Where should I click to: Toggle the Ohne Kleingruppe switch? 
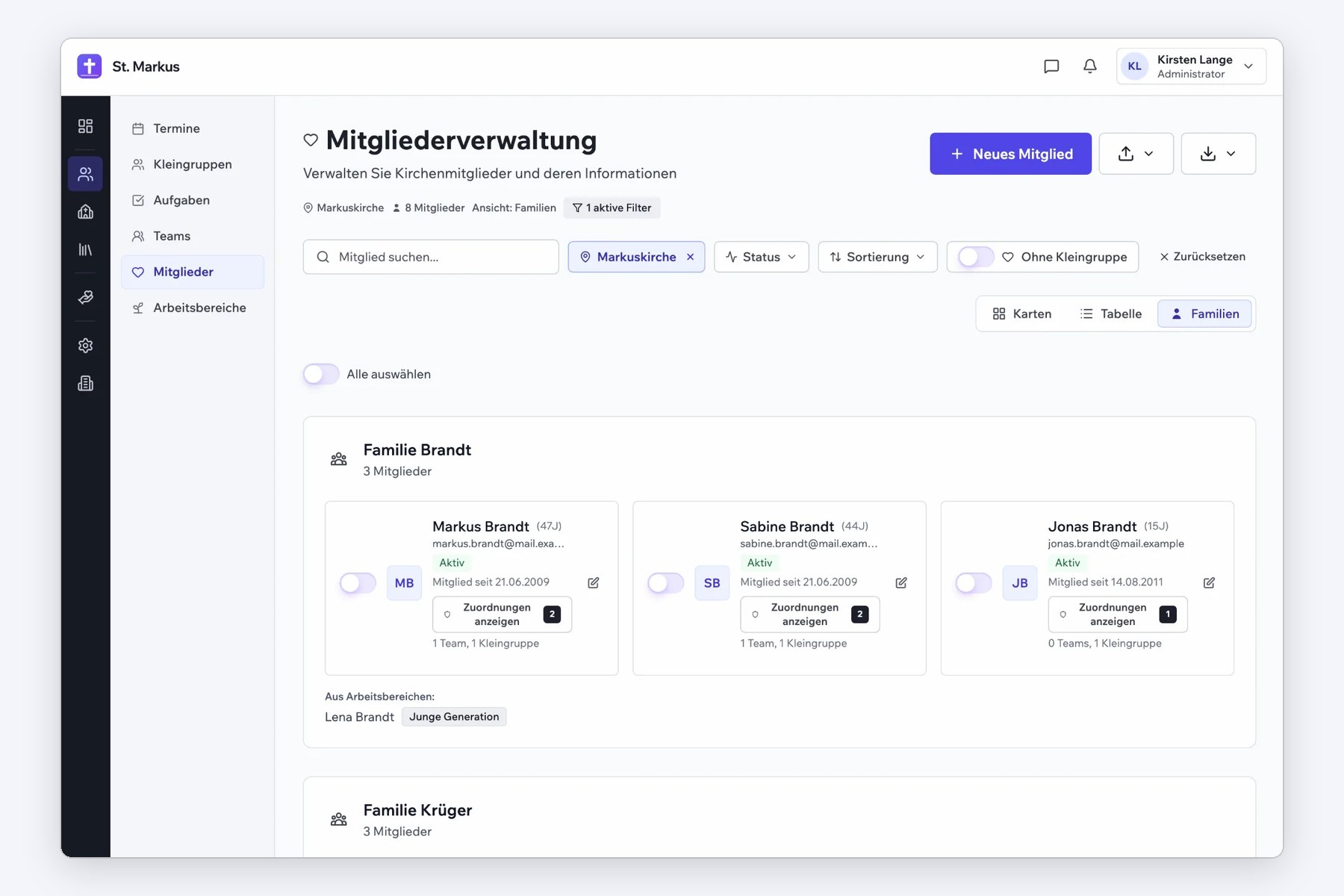(976, 257)
